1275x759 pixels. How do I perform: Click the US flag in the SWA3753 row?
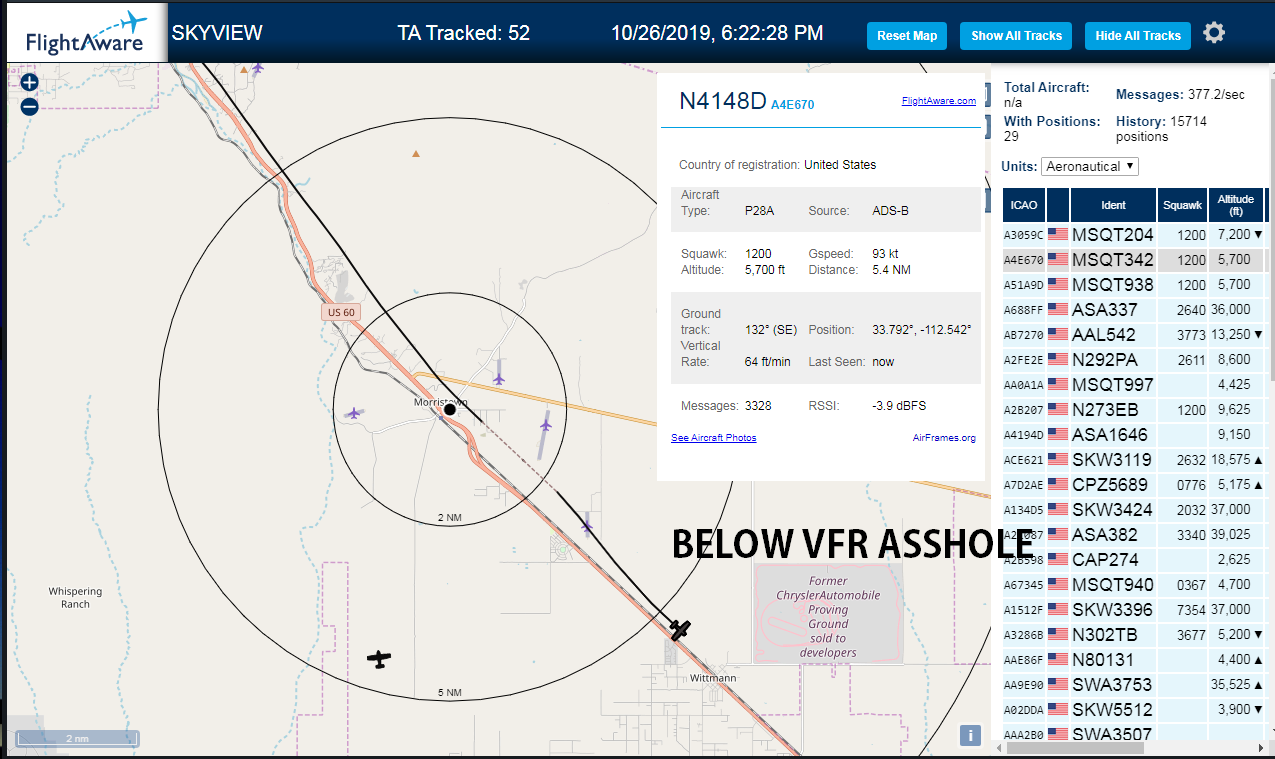1058,684
